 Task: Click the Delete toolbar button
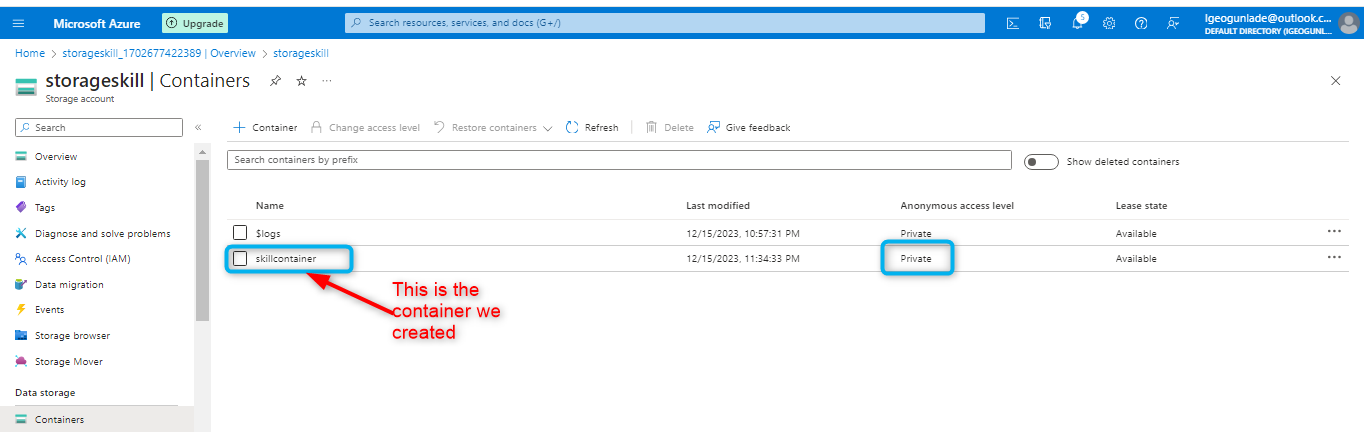(670, 127)
